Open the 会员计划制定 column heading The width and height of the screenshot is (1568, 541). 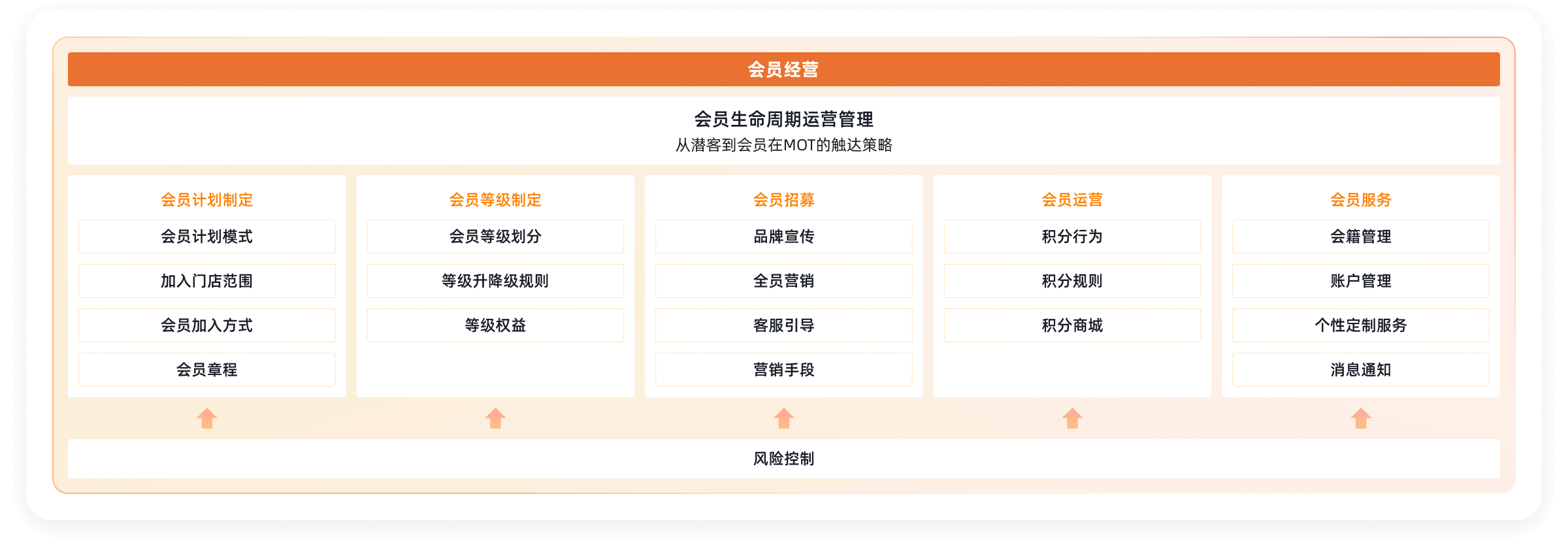point(207,200)
